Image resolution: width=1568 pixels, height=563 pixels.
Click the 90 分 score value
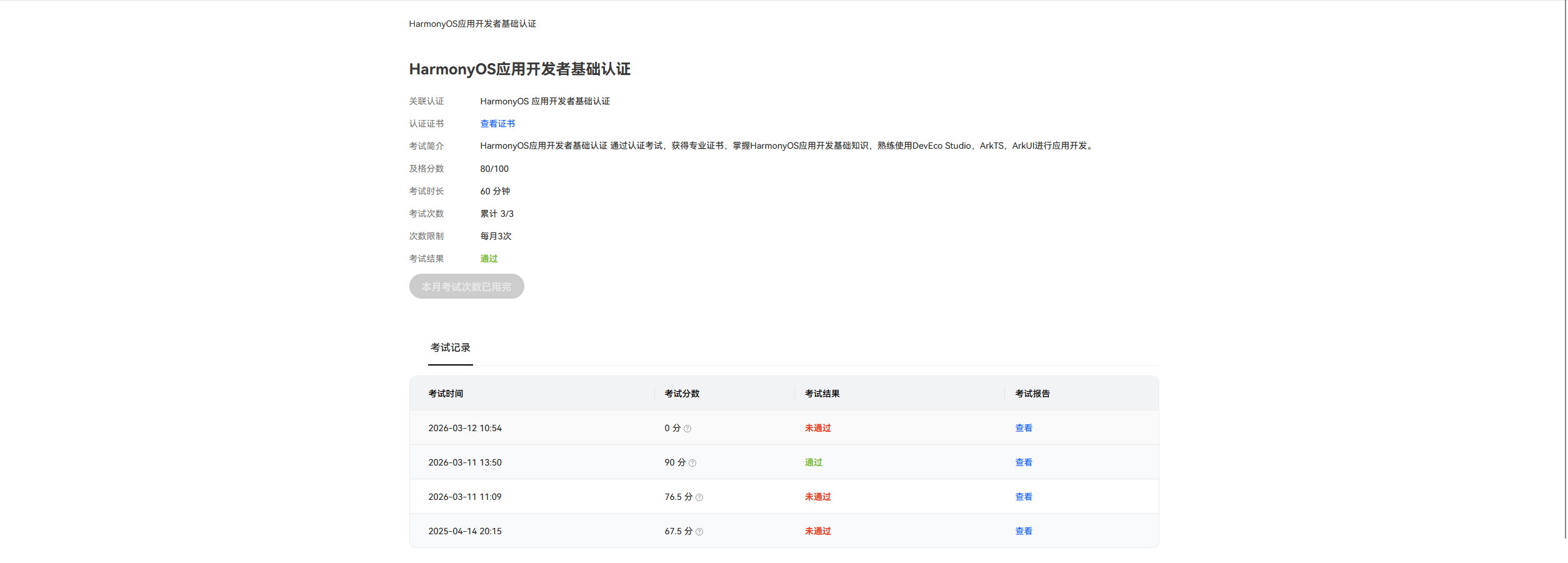point(675,462)
